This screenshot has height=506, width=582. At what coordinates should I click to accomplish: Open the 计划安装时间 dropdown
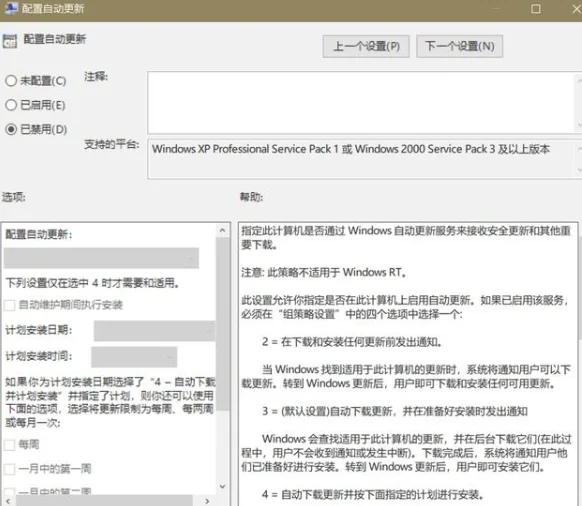(x=134, y=357)
